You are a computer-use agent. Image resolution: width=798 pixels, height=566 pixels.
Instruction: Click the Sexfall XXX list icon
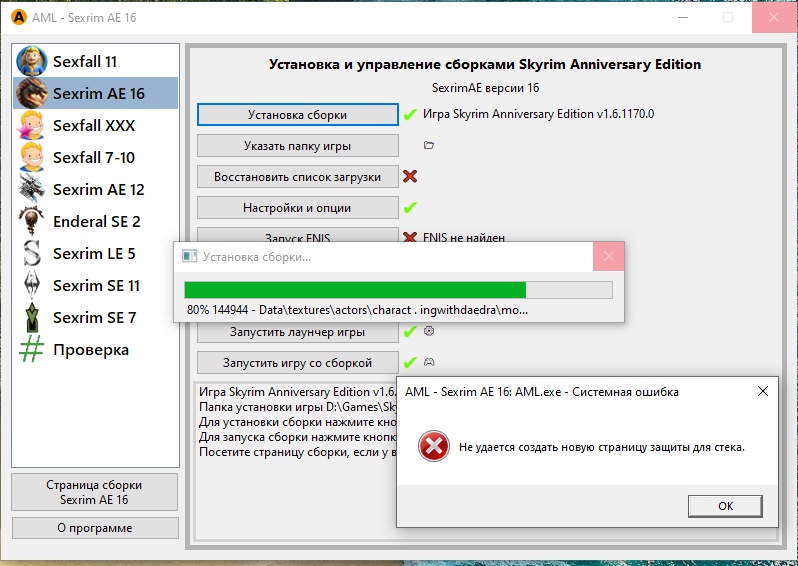coord(32,126)
